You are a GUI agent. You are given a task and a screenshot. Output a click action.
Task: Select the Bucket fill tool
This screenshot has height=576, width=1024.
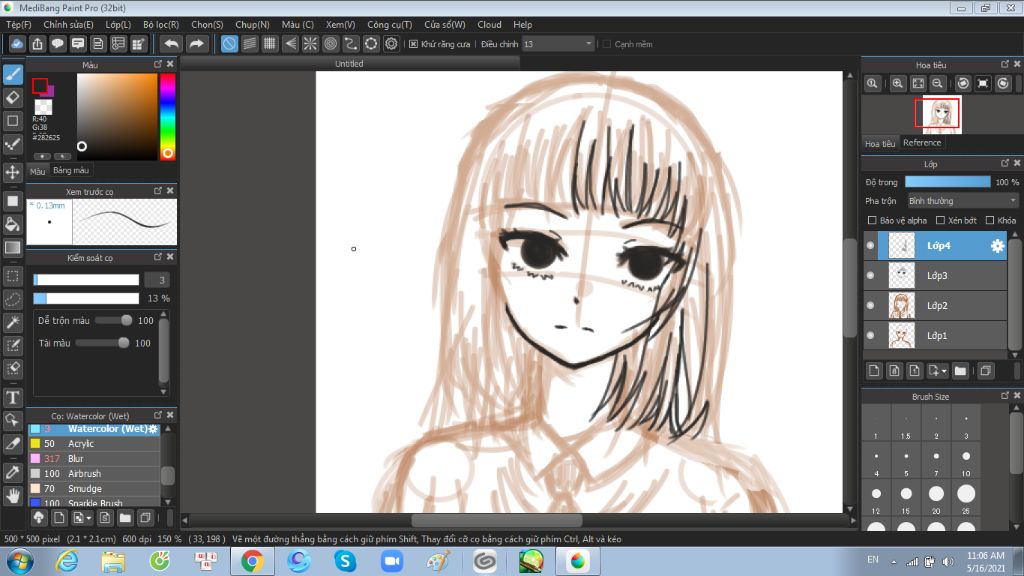pyautogui.click(x=12, y=224)
